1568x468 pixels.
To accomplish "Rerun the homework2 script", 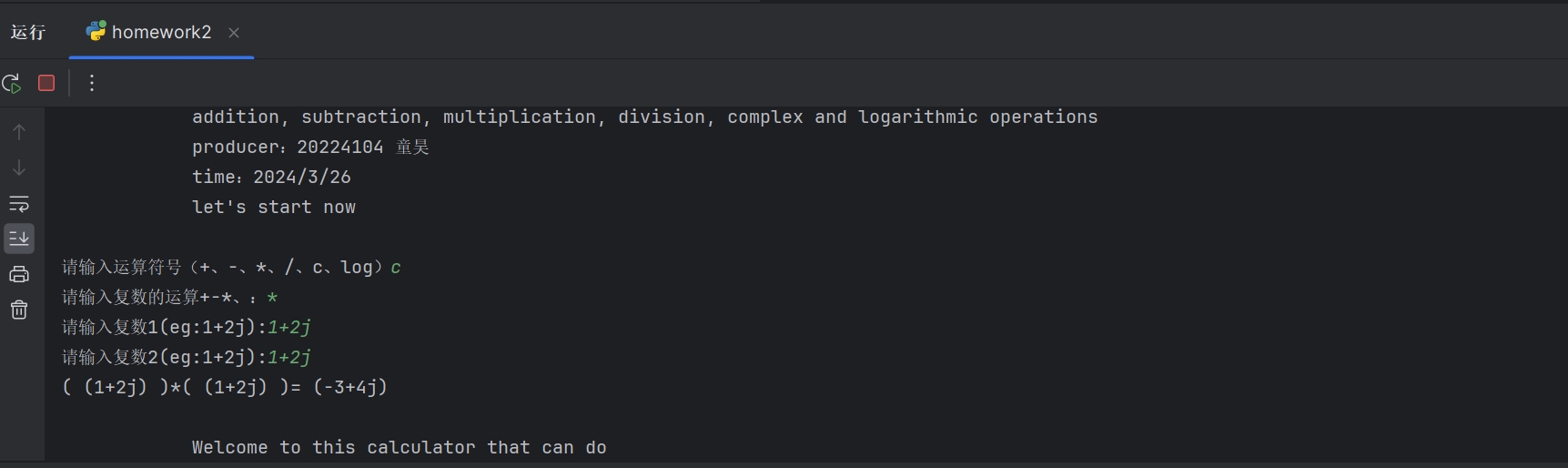I will coord(12,84).
